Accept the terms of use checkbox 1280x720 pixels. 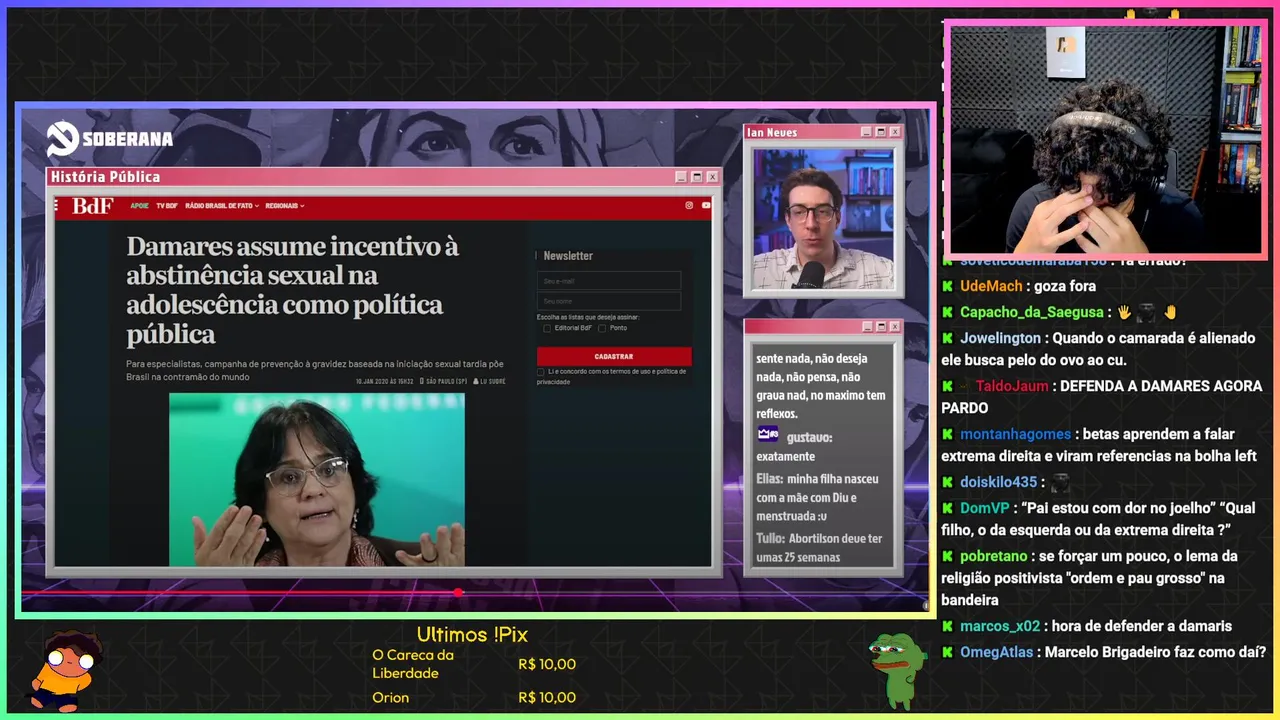point(541,372)
